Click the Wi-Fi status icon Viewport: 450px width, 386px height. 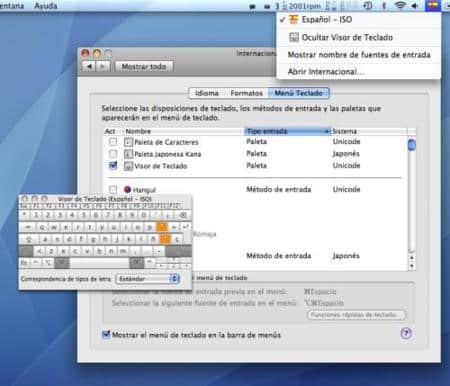[400, 6]
